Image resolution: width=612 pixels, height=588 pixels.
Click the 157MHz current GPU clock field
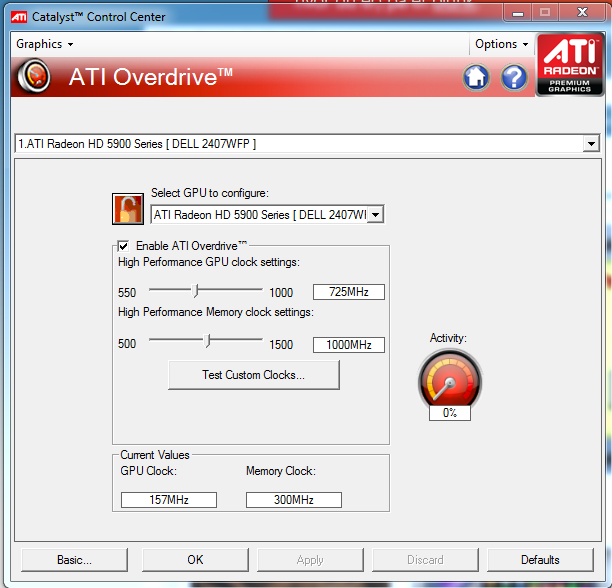point(169,500)
